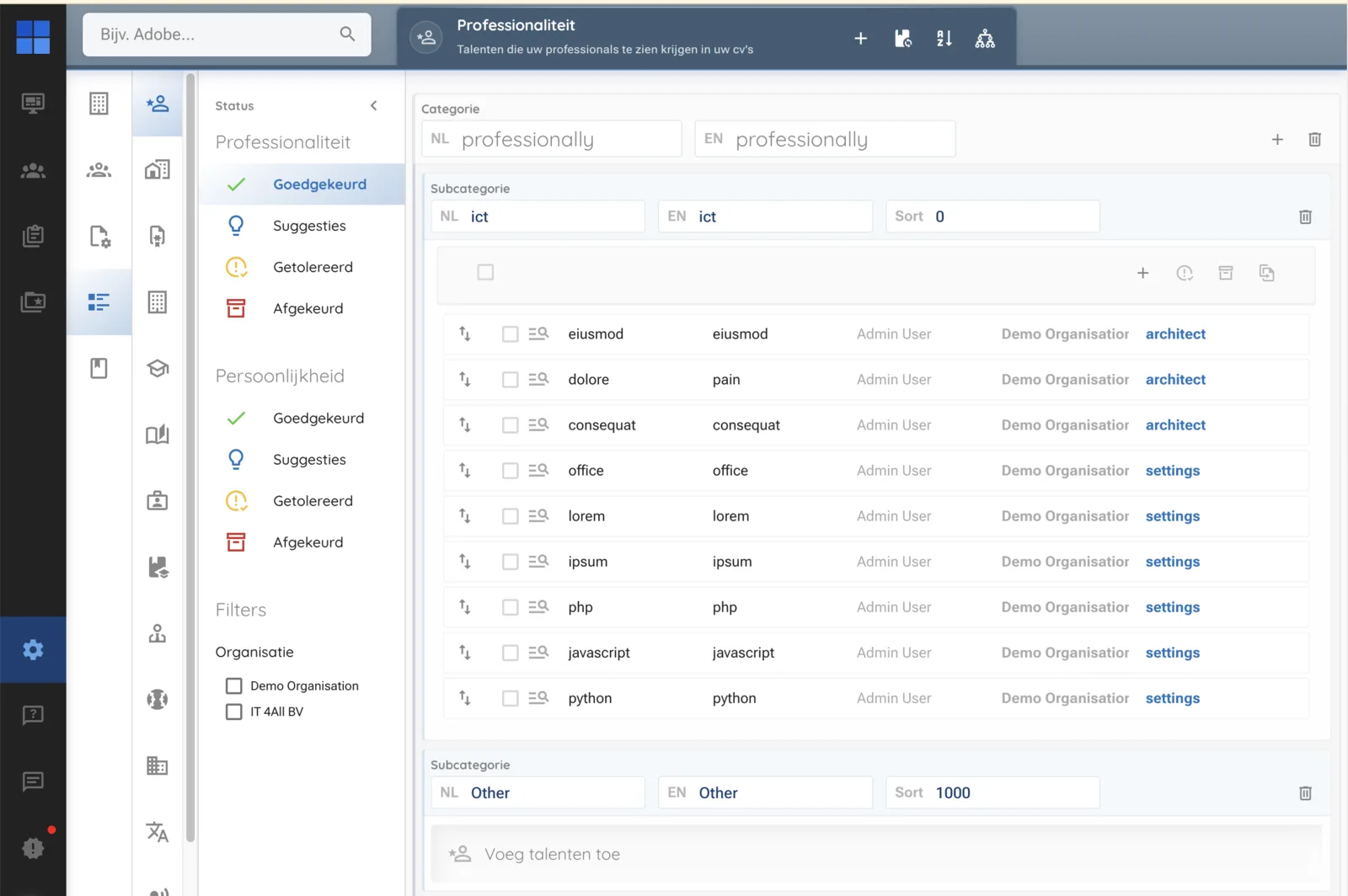Click the help question icon in dark sidebar
This screenshot has width=1348, height=896.
click(x=33, y=715)
